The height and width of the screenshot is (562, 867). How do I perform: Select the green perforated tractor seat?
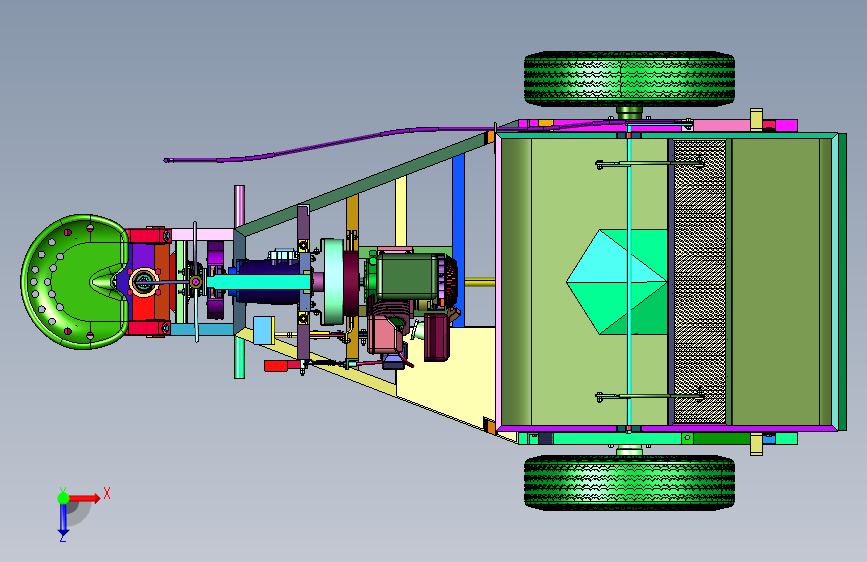coord(75,282)
